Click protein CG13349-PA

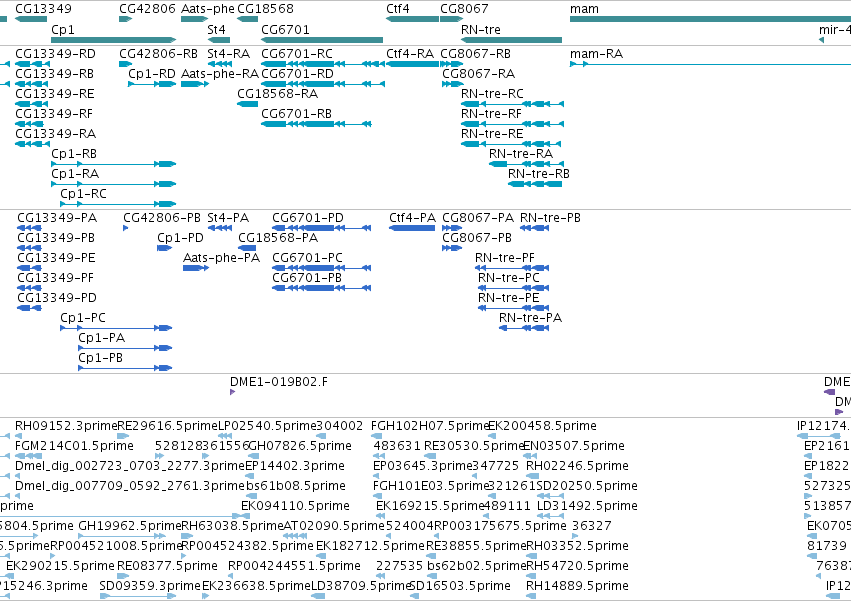click(57, 218)
